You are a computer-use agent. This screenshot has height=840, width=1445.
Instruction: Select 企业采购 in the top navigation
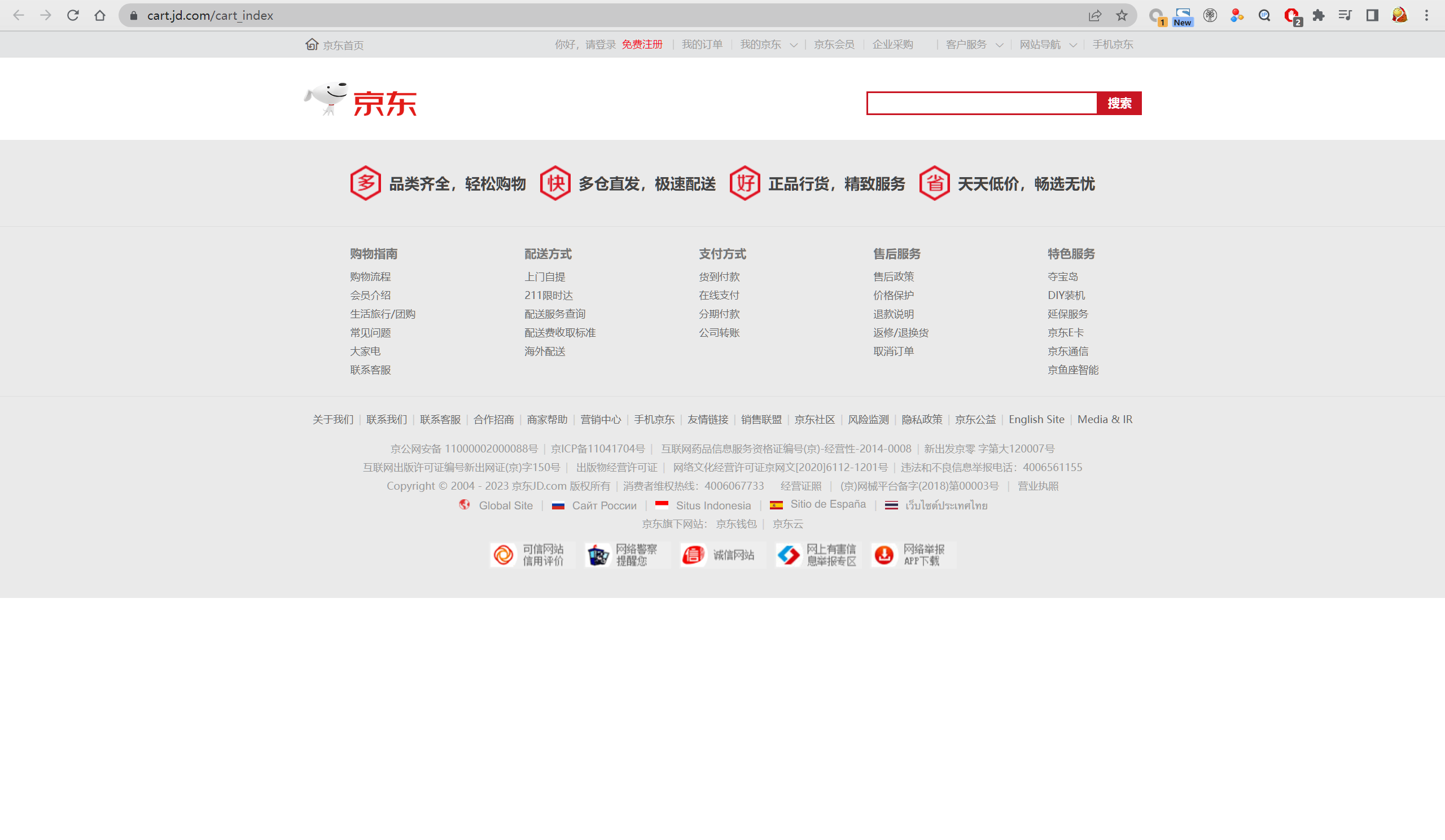(x=893, y=44)
